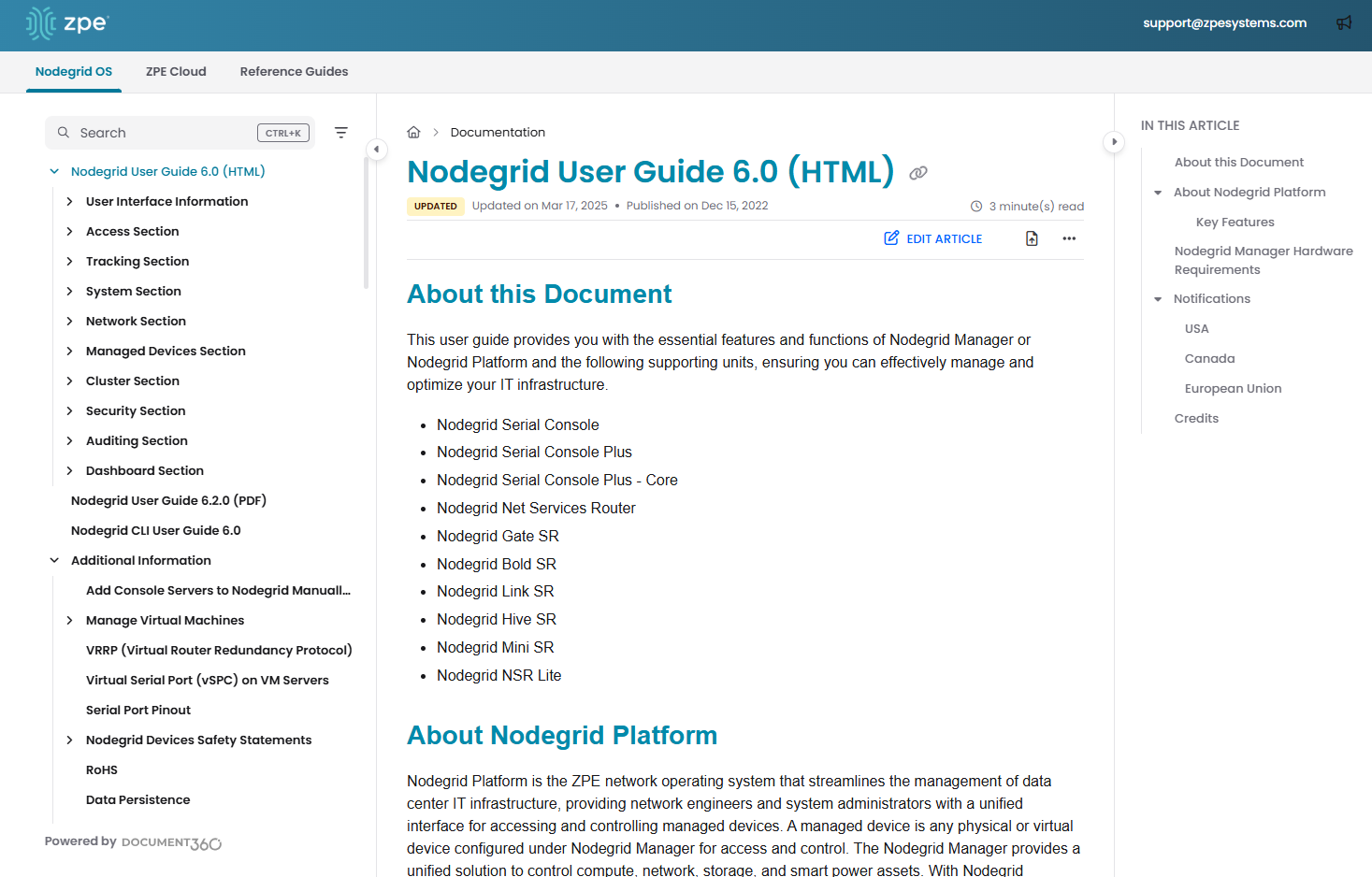Click the EDIT ARTICLE button
Image resolution: width=1372 pixels, height=877 pixels.
pyautogui.click(x=933, y=238)
